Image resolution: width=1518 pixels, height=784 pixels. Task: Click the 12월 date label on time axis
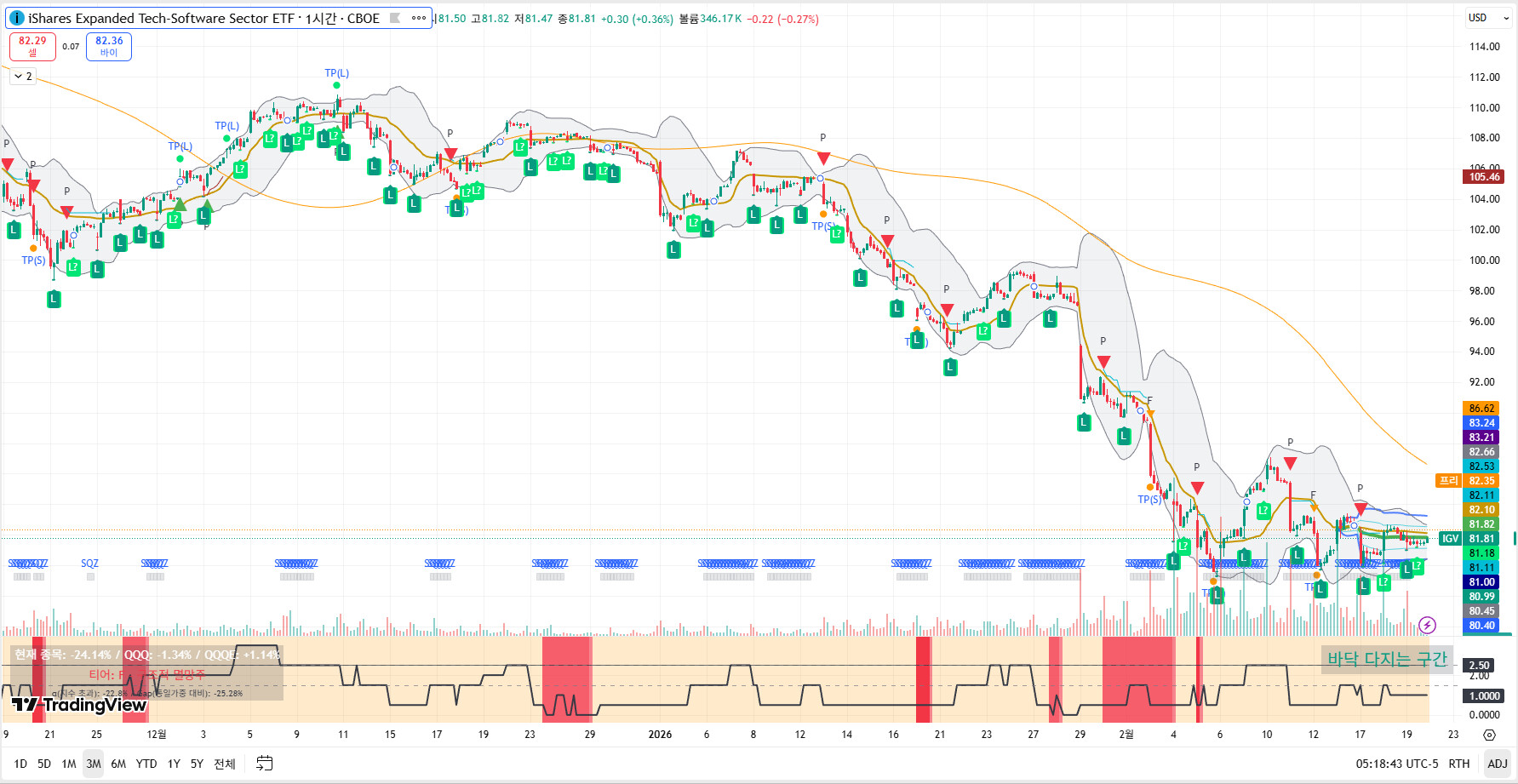(x=157, y=735)
